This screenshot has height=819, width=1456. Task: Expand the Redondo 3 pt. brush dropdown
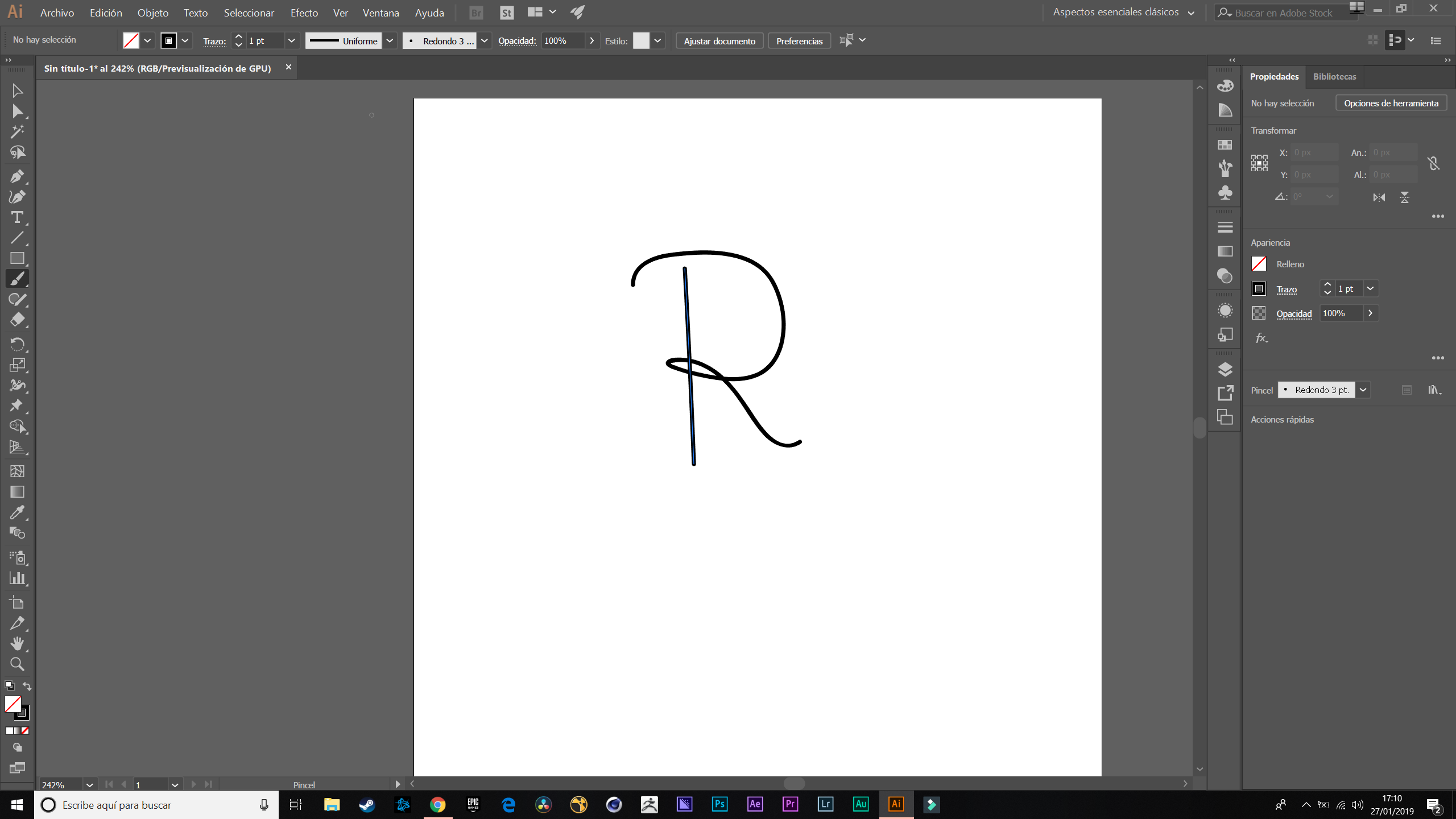pos(1363,390)
